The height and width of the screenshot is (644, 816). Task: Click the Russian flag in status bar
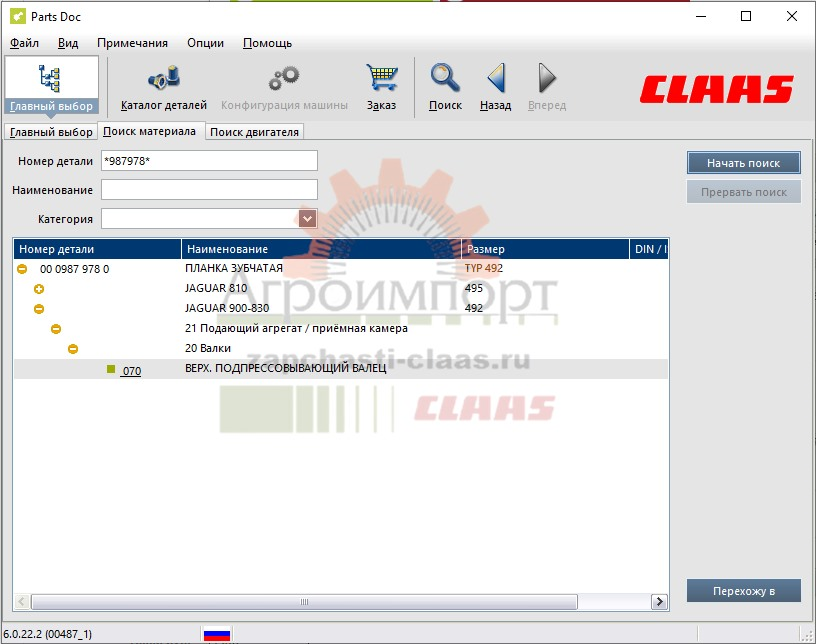217,634
